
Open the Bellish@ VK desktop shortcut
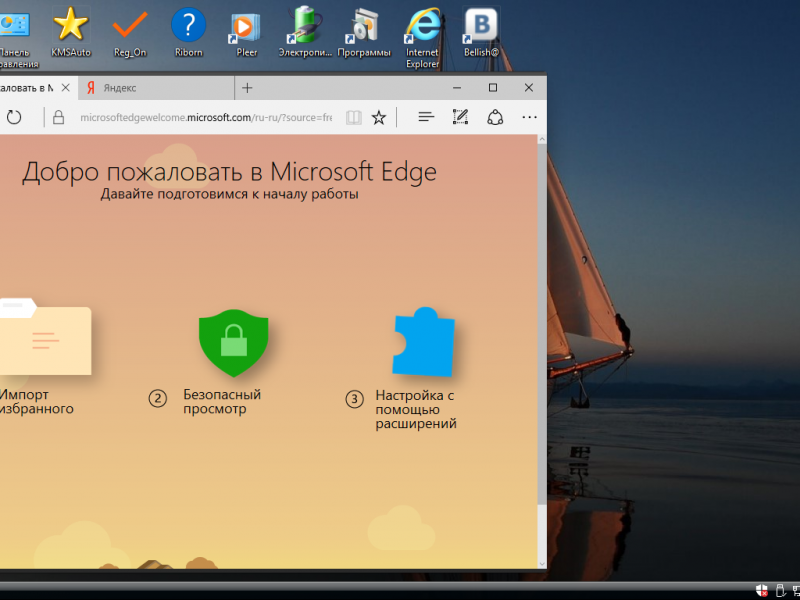(x=481, y=31)
